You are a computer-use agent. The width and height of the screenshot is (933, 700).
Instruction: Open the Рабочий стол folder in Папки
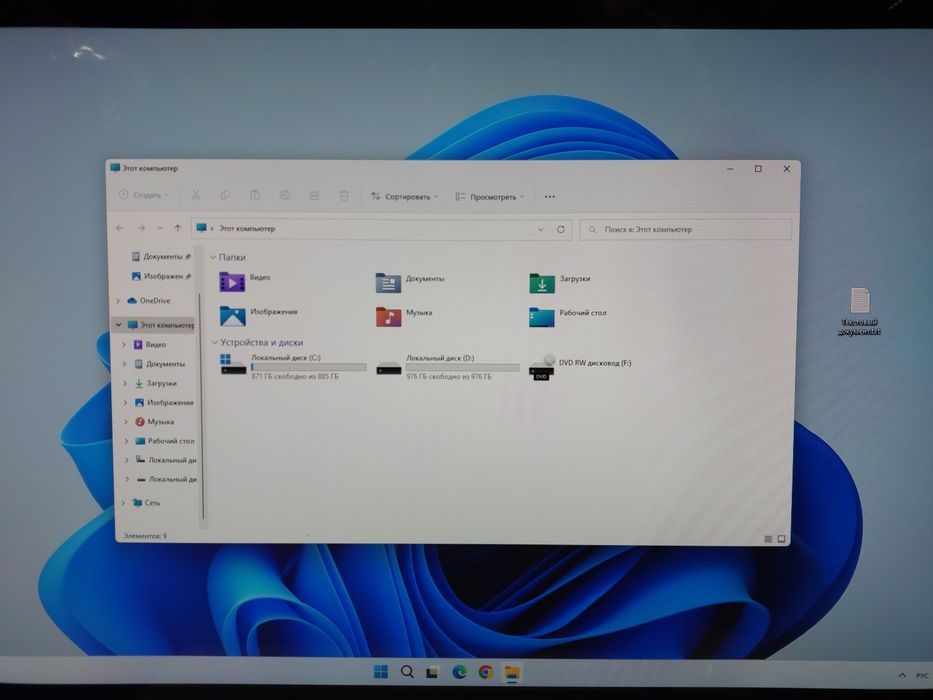point(568,316)
